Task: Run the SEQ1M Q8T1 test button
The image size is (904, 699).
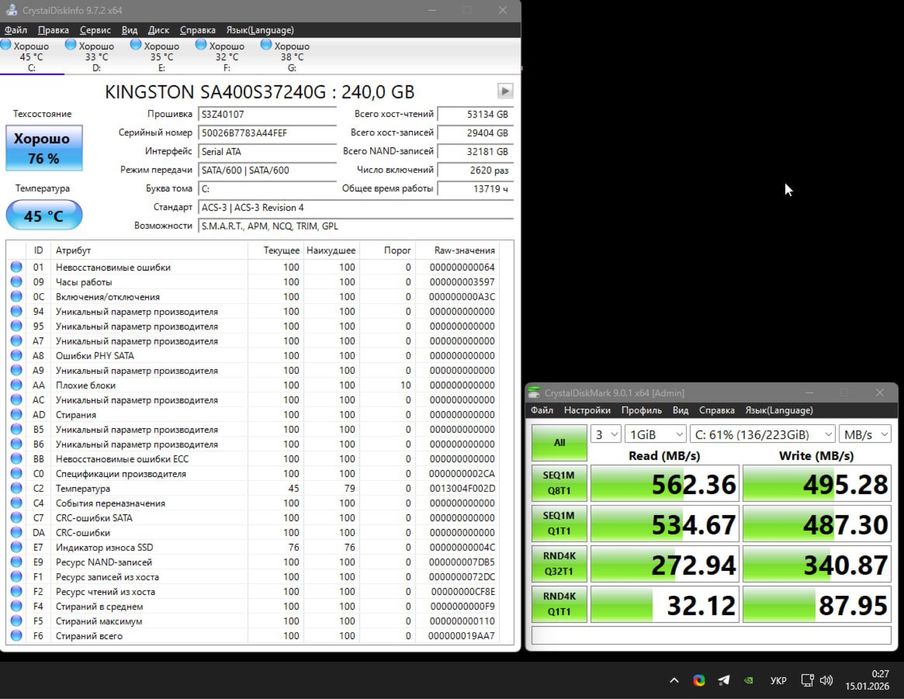Action: point(559,483)
